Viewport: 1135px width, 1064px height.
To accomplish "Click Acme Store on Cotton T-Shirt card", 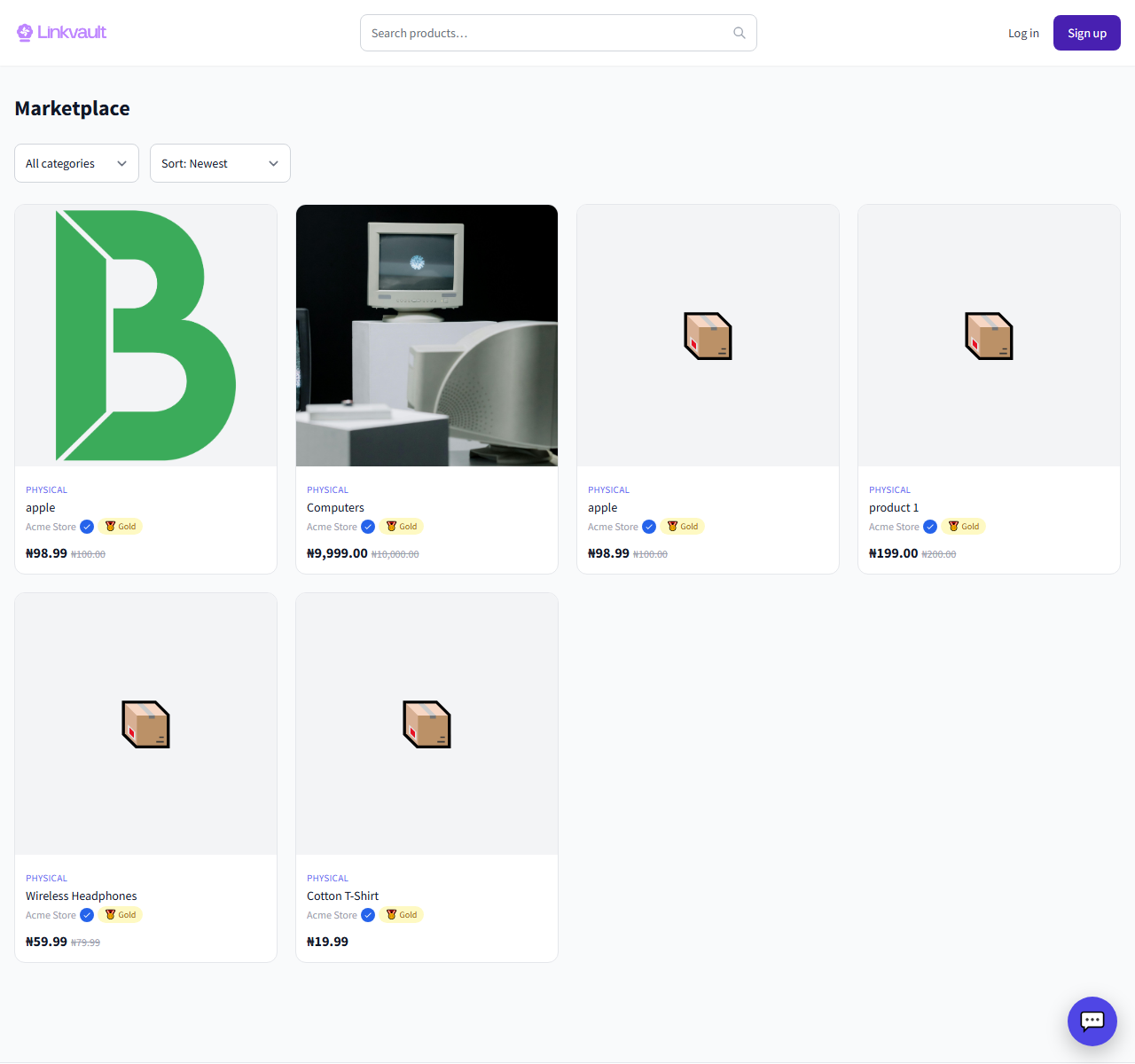I will click(x=332, y=915).
